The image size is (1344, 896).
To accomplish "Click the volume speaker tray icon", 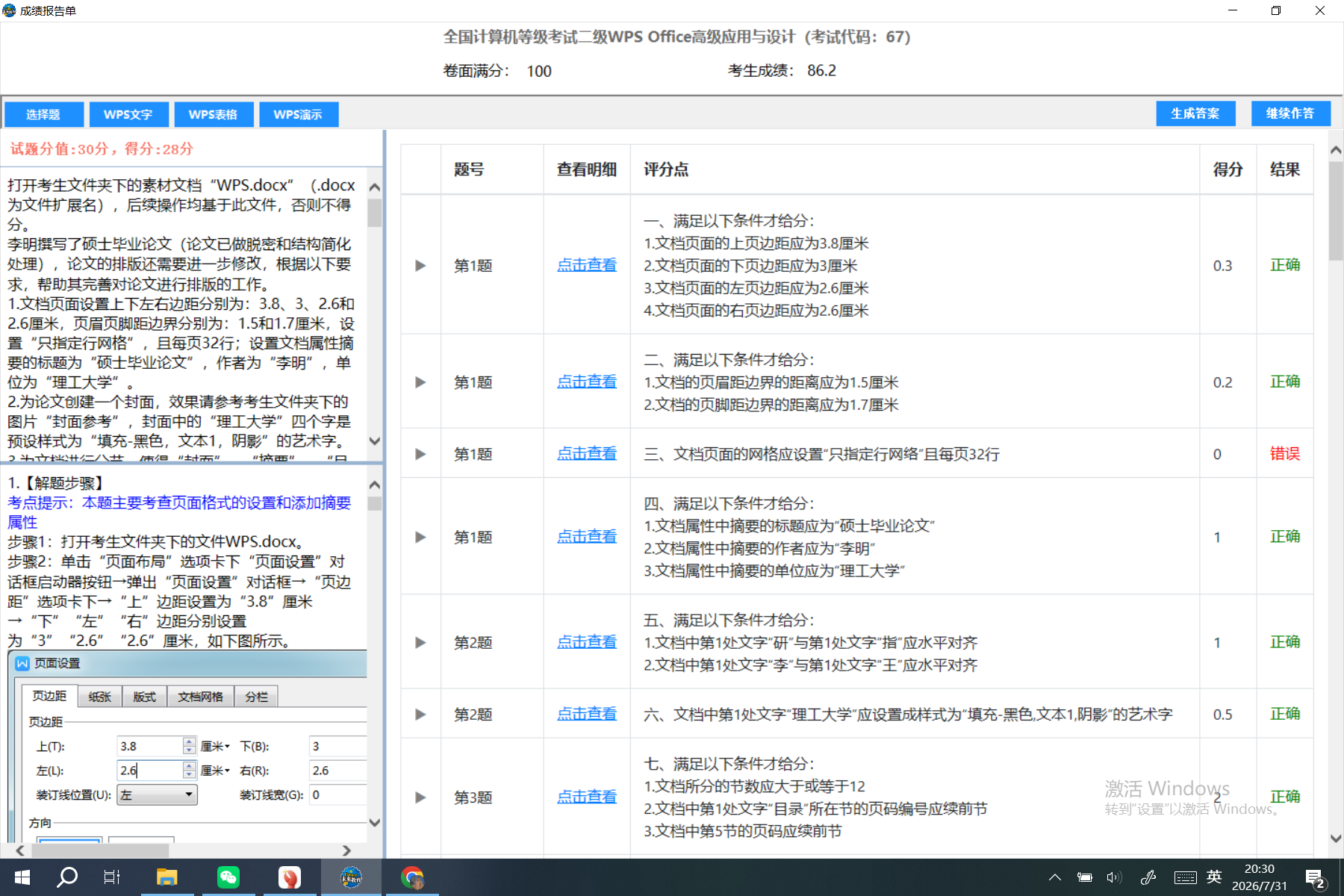I will [x=1114, y=877].
